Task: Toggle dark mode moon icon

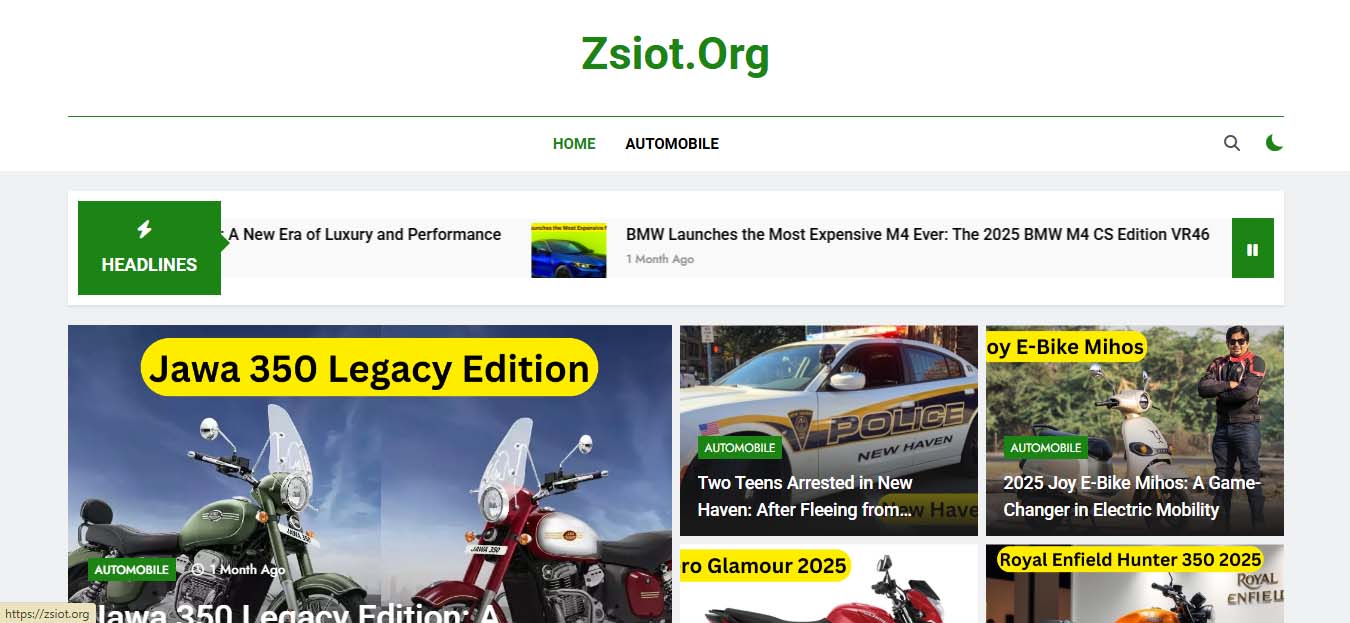Action: (1274, 143)
